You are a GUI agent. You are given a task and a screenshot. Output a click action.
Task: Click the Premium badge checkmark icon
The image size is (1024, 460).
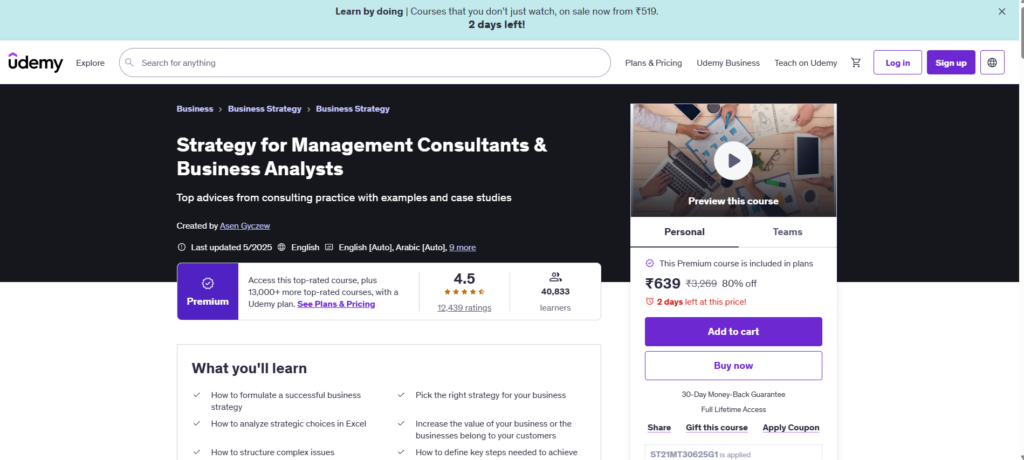tap(208, 284)
